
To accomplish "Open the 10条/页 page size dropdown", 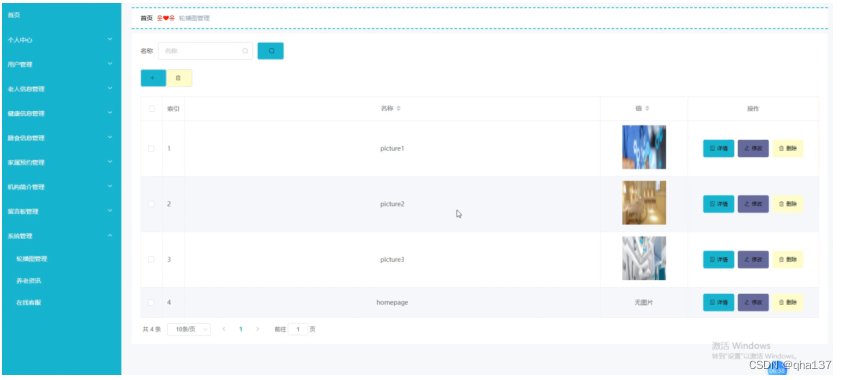I will click(x=189, y=329).
